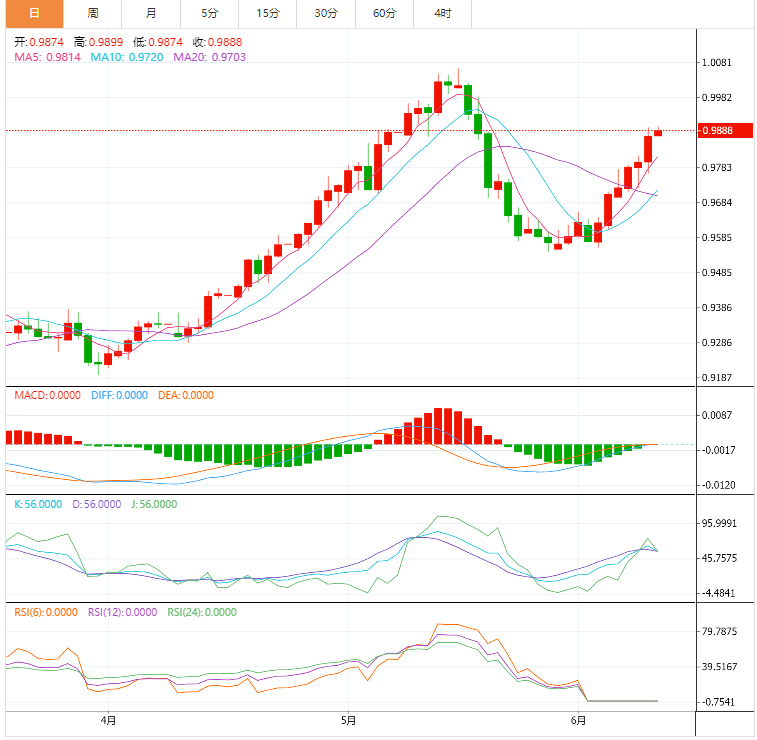This screenshot has height=740, width=757.
Task: Click the K: 56.0000 KDJ label
Action: (36, 504)
